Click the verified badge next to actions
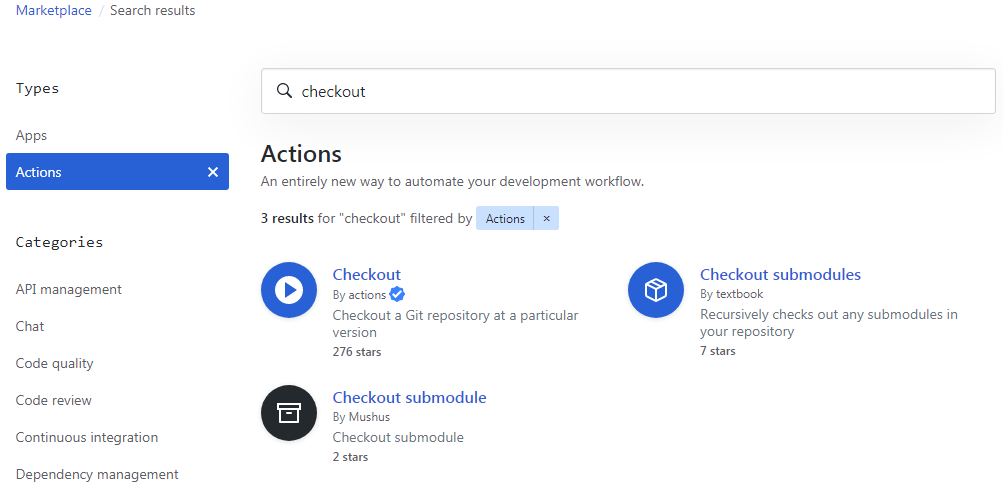The image size is (1003, 494). [x=397, y=294]
